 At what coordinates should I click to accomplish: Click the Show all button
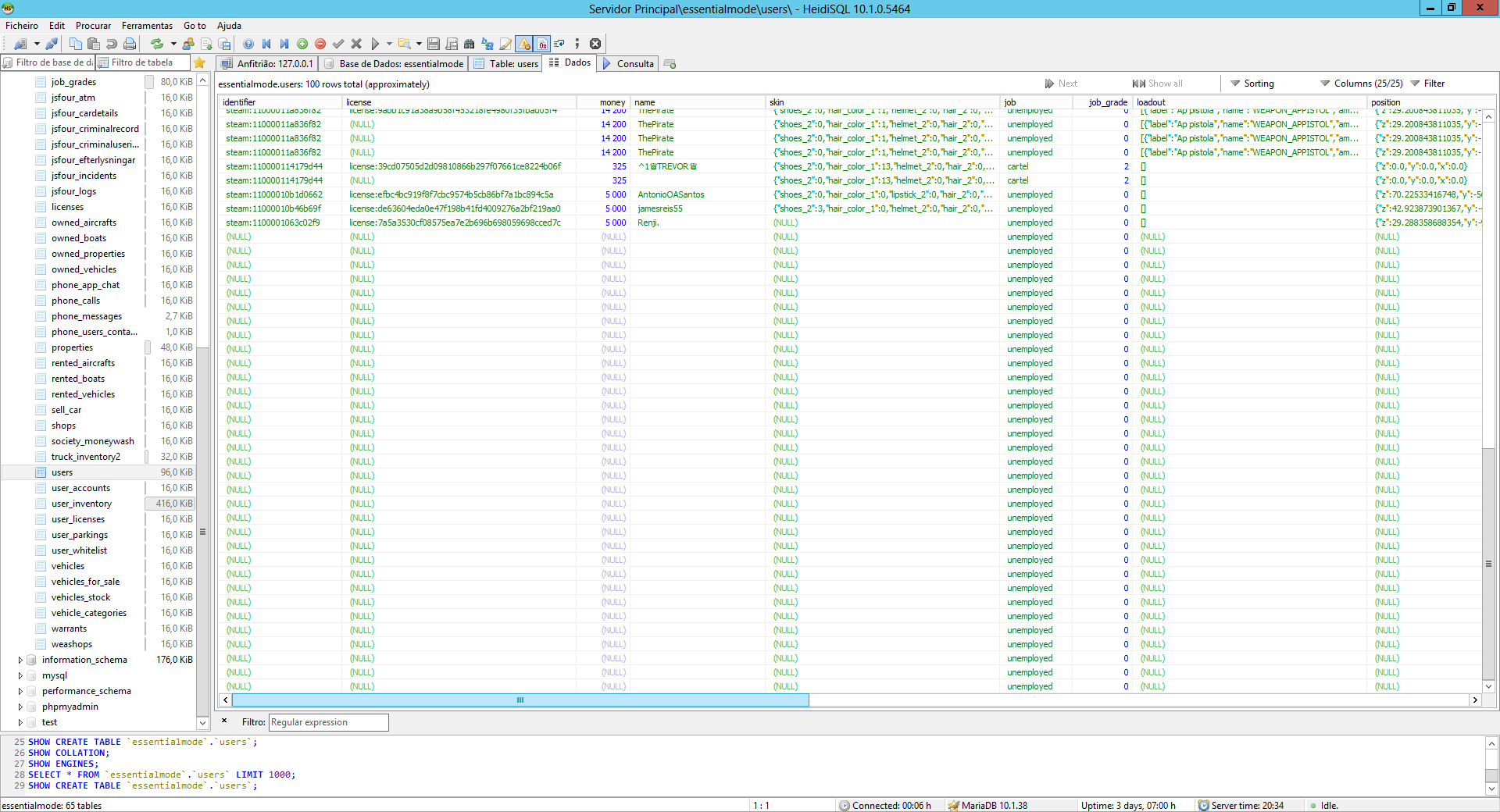[x=1157, y=84]
